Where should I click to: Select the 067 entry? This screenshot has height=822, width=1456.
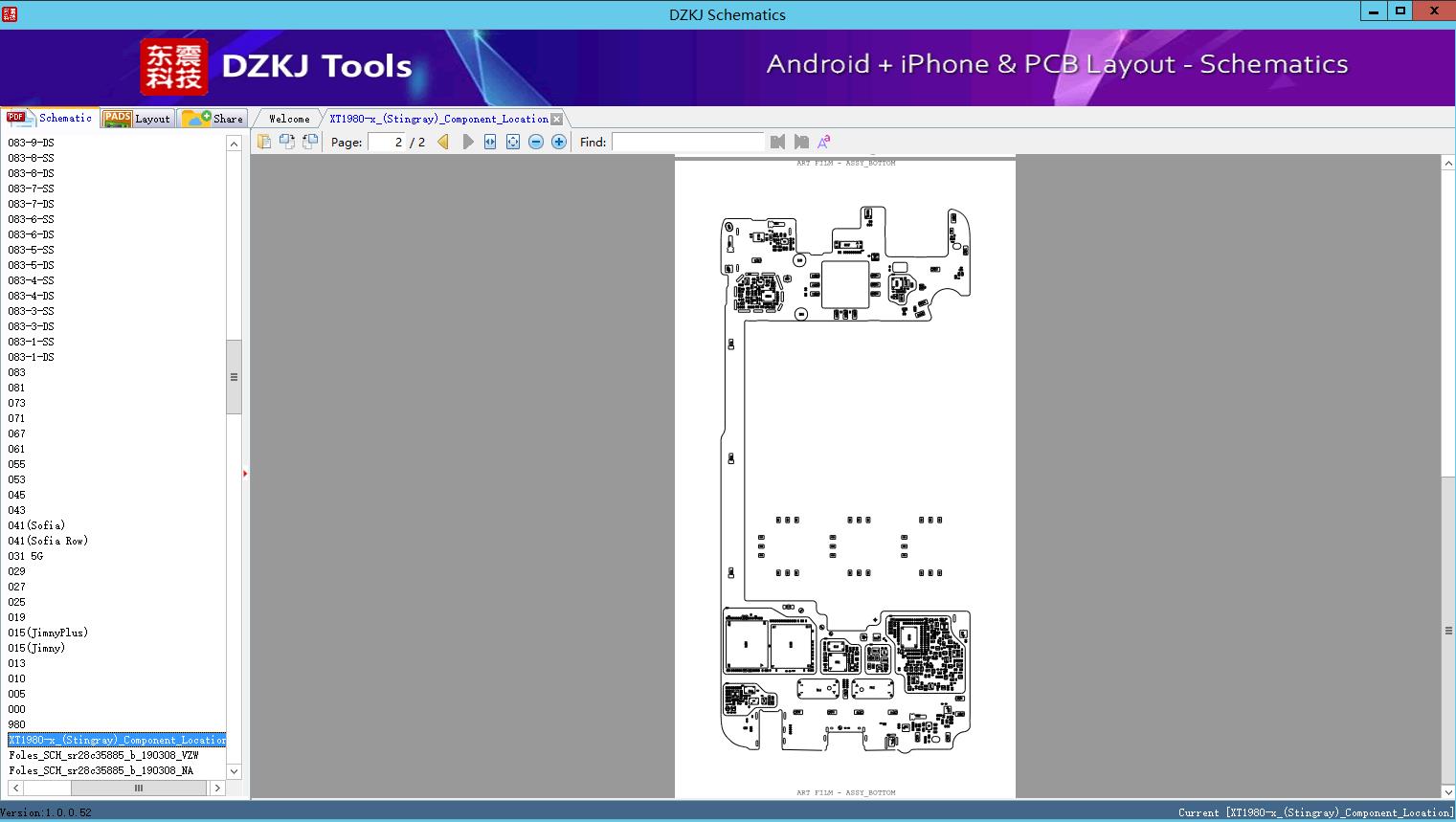(17, 433)
